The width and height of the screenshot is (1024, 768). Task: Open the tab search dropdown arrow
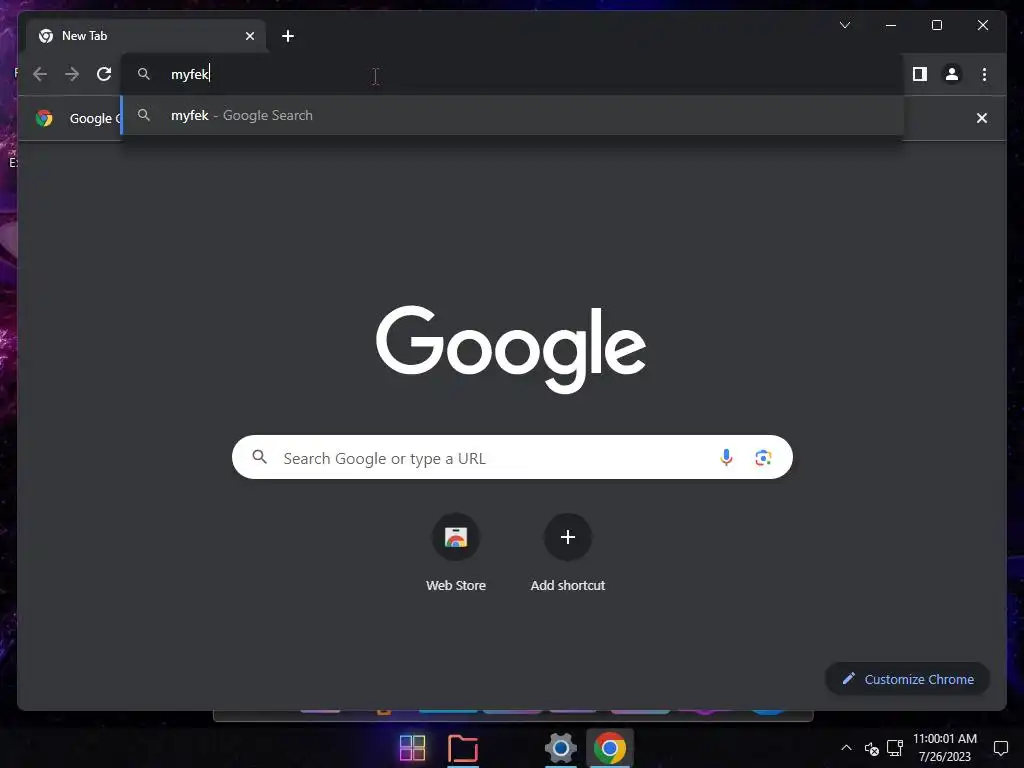click(845, 25)
